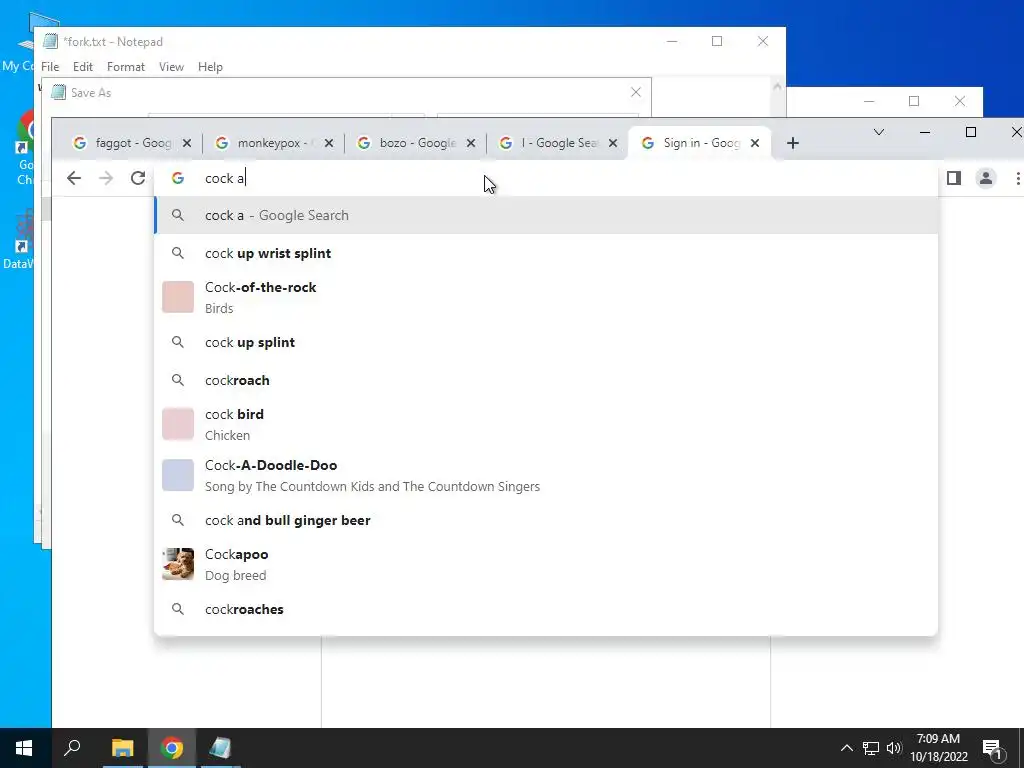1024x768 pixels.
Task: Select the 'Cockapoo' Dog breed suggestion
Action: click(x=546, y=564)
